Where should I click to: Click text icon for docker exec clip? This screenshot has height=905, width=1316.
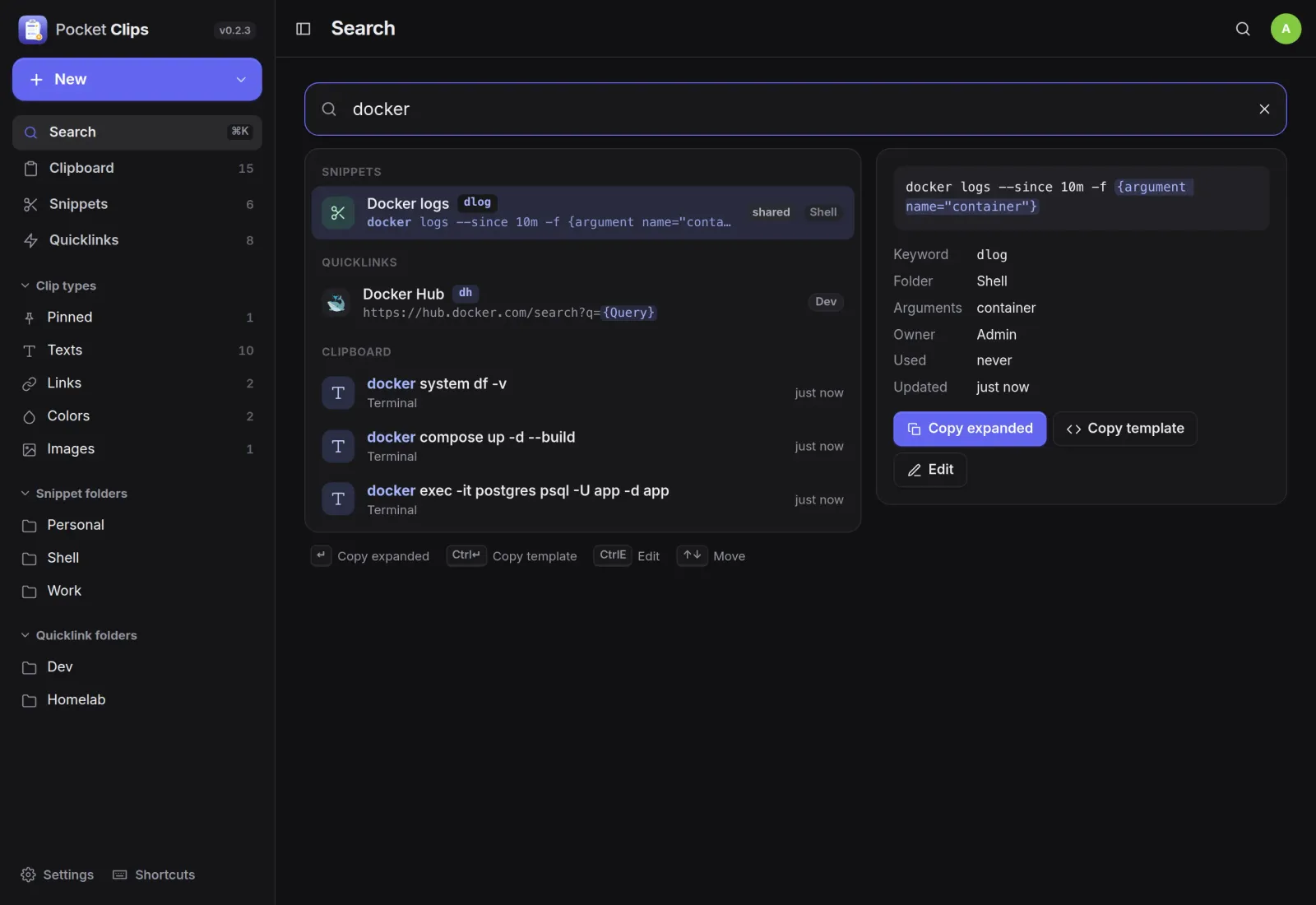point(338,499)
